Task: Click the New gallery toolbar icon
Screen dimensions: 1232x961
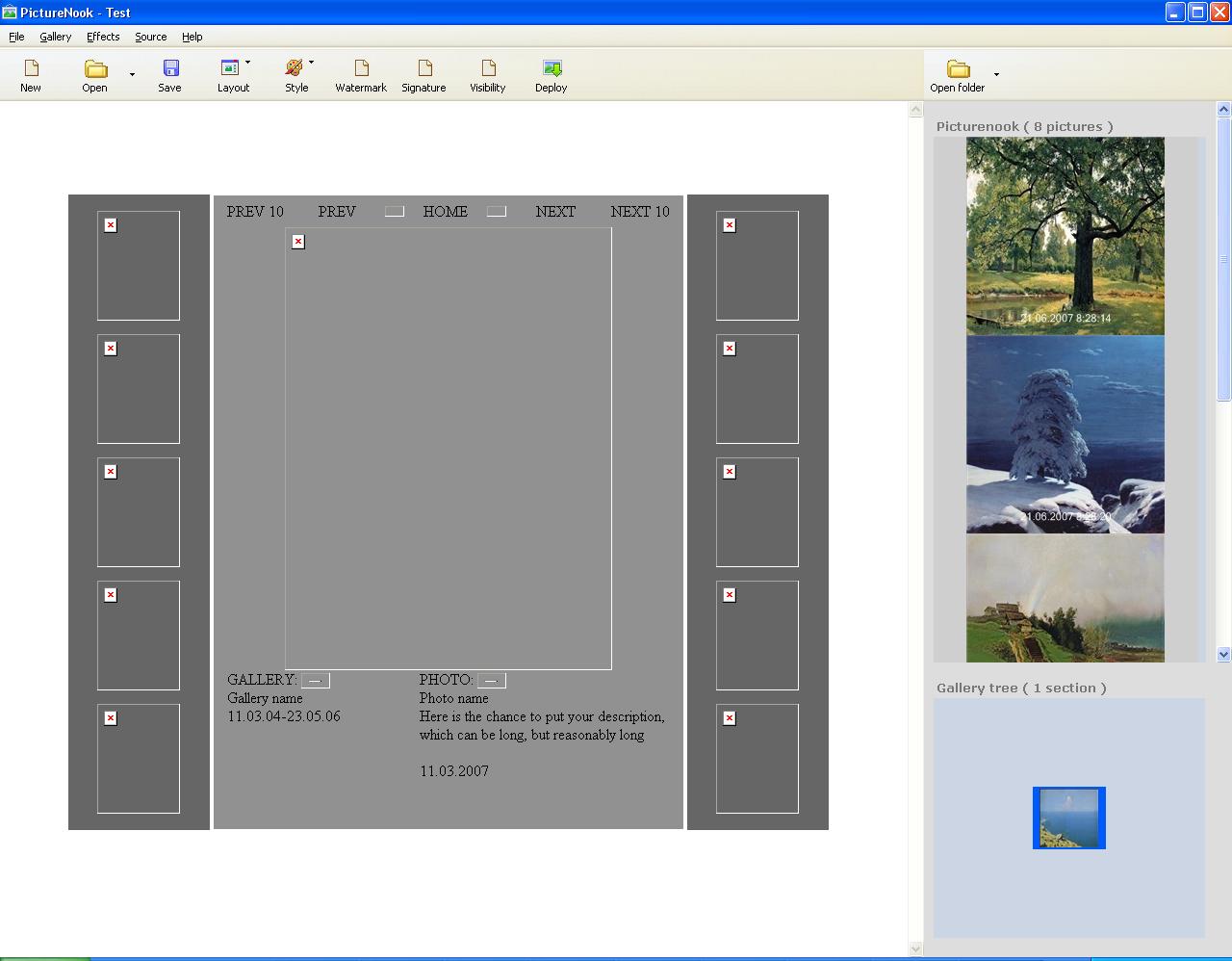Action: (x=31, y=68)
